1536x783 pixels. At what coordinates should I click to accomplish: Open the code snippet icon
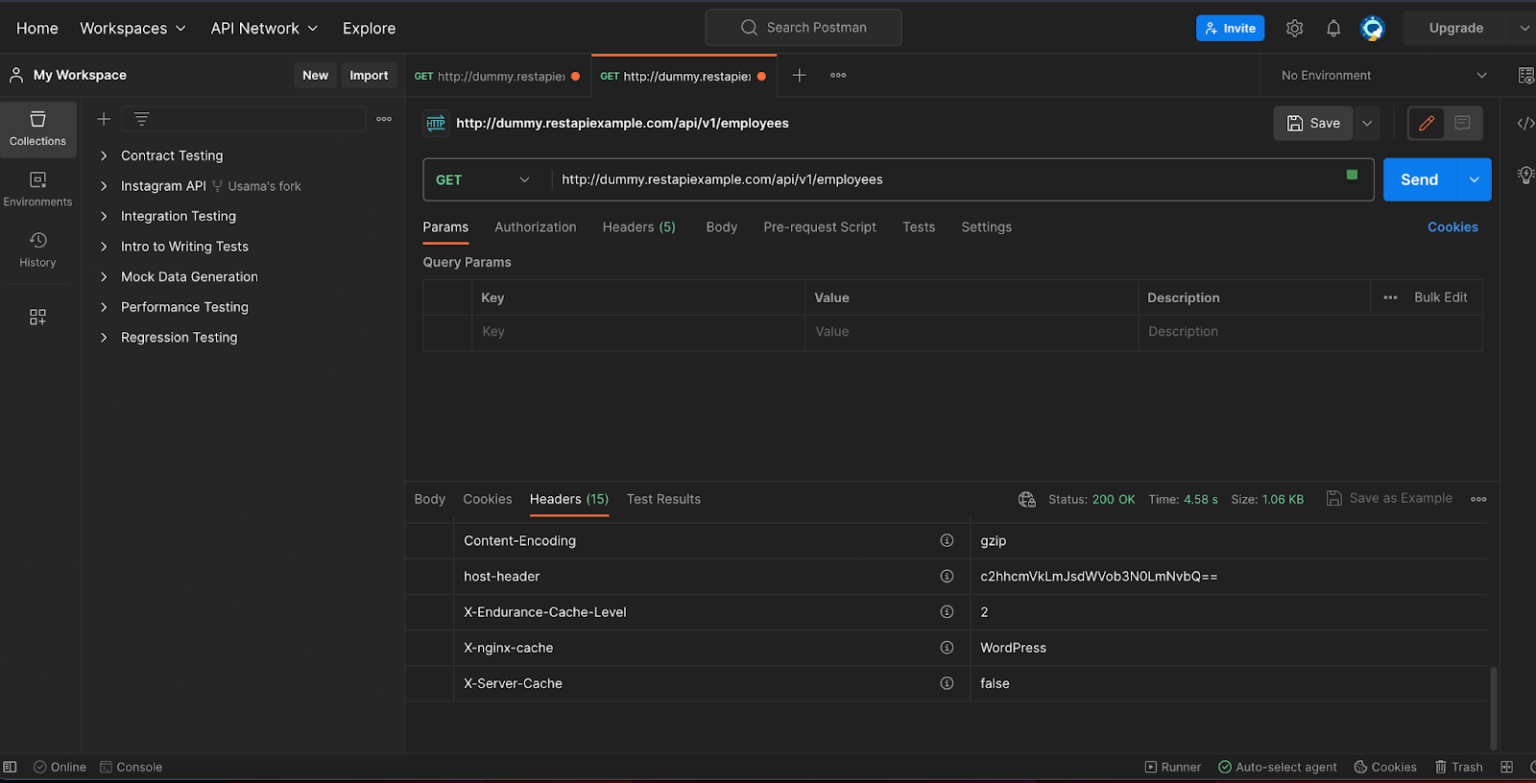click(1525, 123)
